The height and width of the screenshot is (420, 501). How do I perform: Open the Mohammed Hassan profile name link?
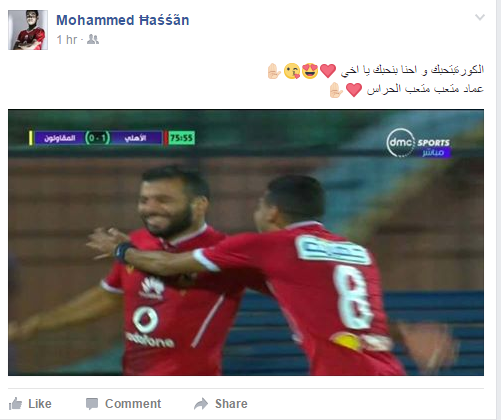point(123,20)
